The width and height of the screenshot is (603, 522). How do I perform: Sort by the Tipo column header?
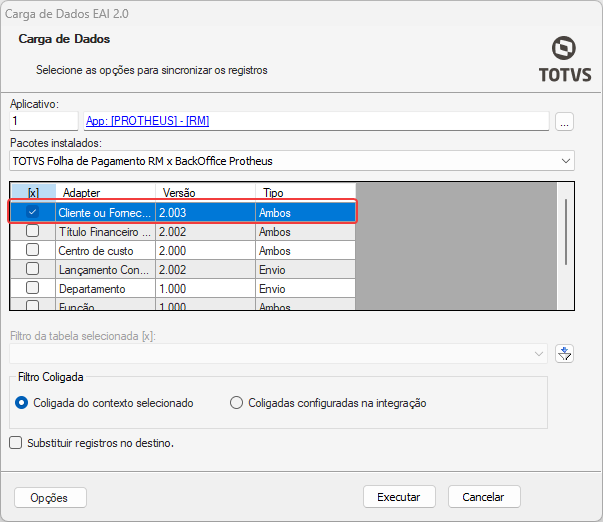305,192
